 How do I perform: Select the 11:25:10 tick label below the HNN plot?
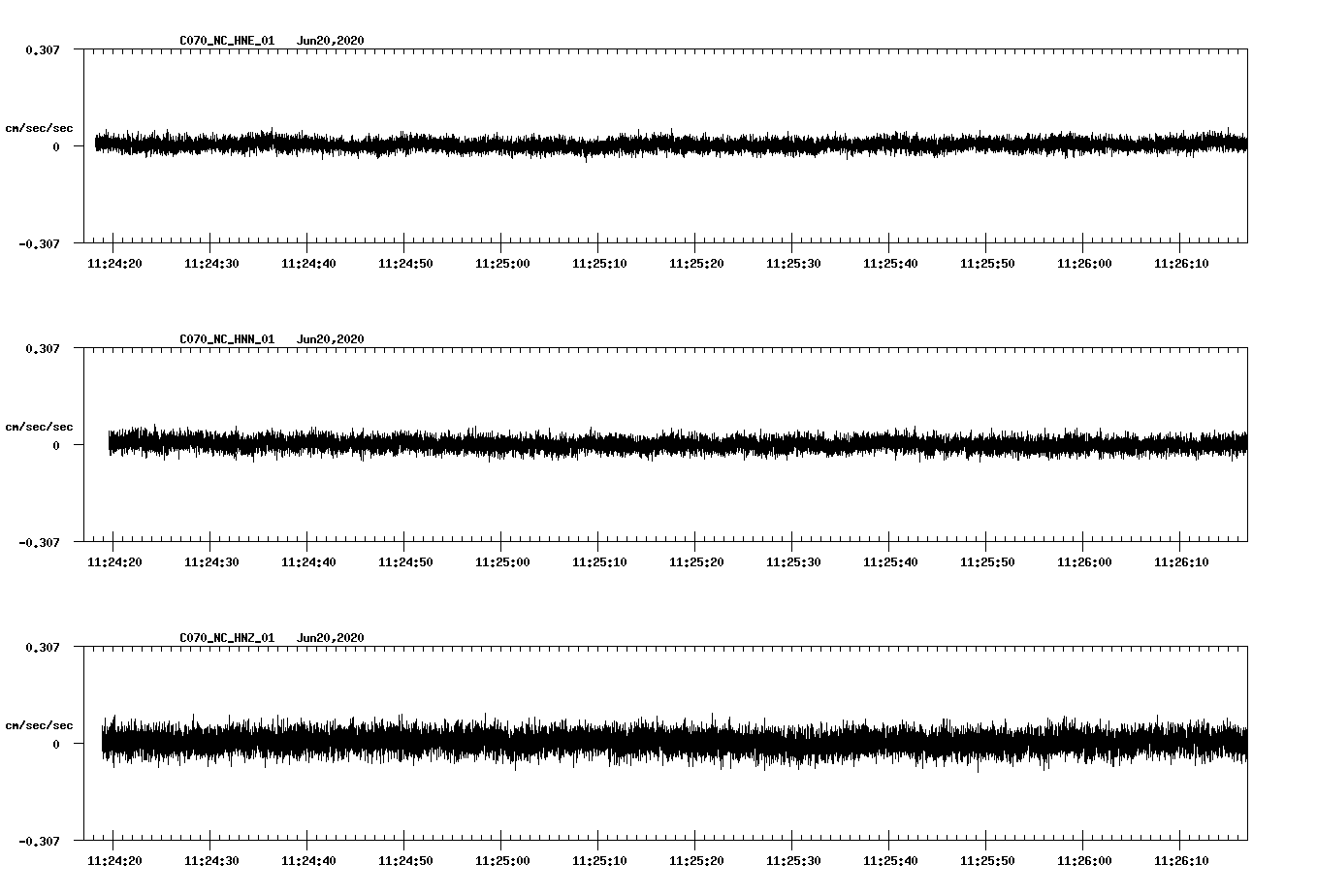pyautogui.click(x=599, y=562)
